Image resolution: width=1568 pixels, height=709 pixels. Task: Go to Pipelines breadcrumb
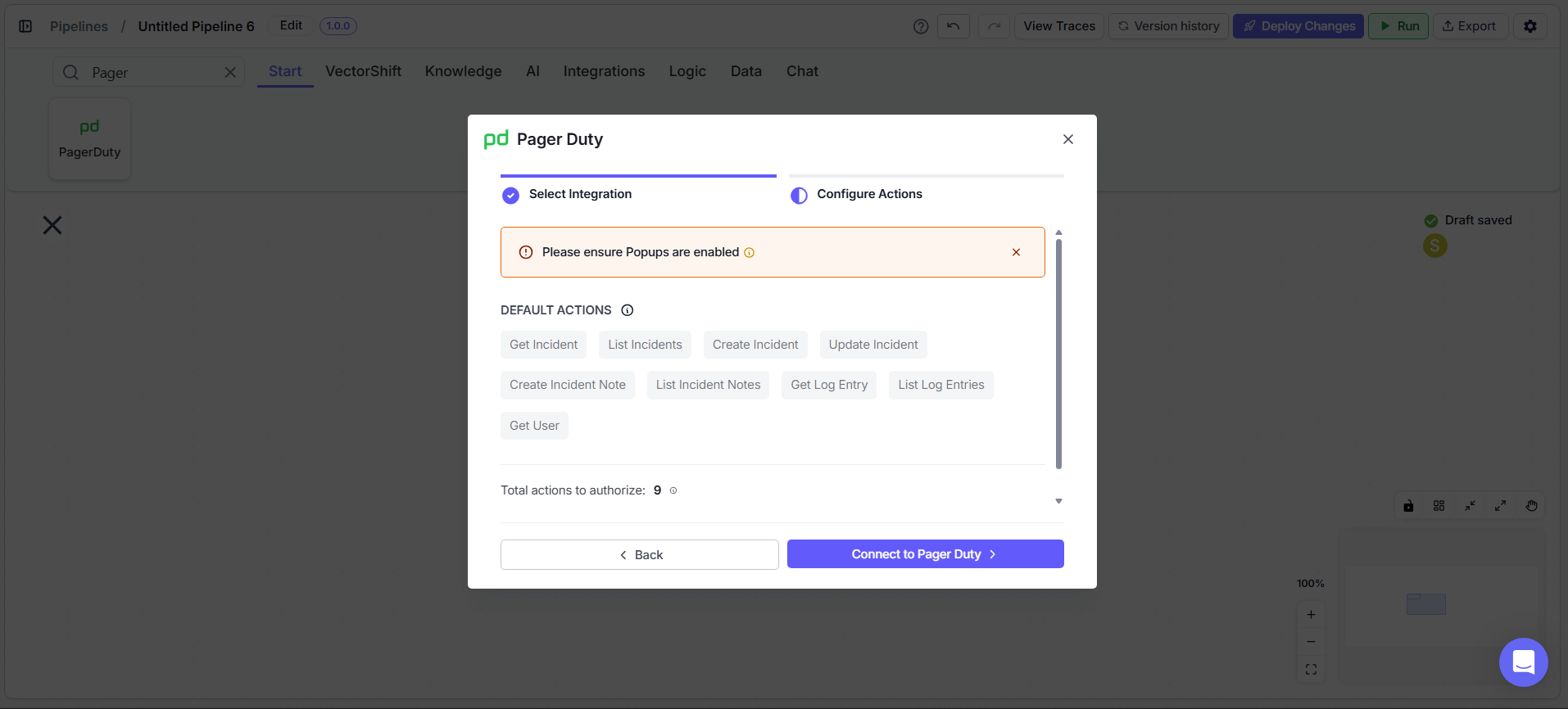79,26
